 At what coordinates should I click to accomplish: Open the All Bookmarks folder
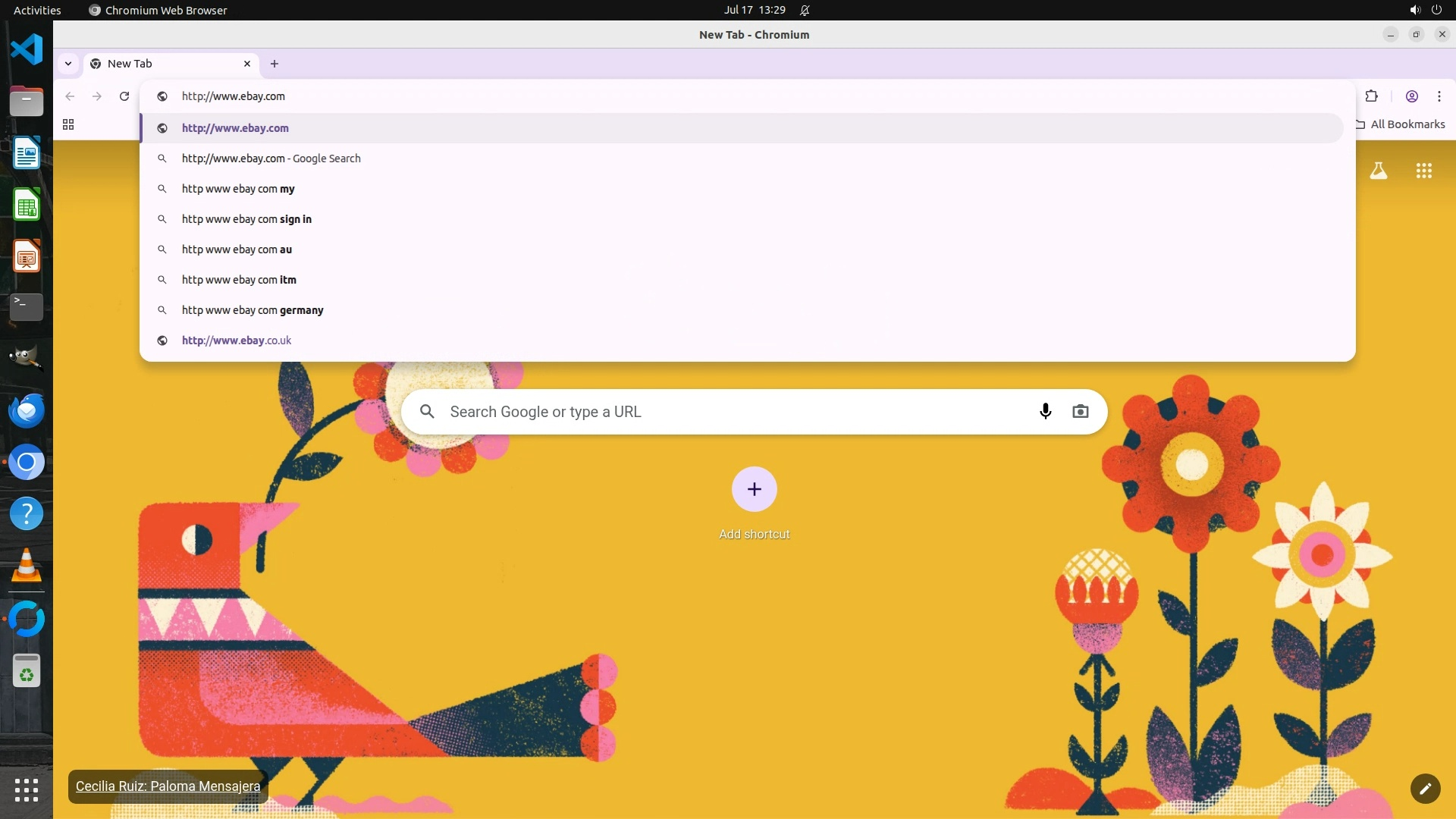pyautogui.click(x=1401, y=124)
